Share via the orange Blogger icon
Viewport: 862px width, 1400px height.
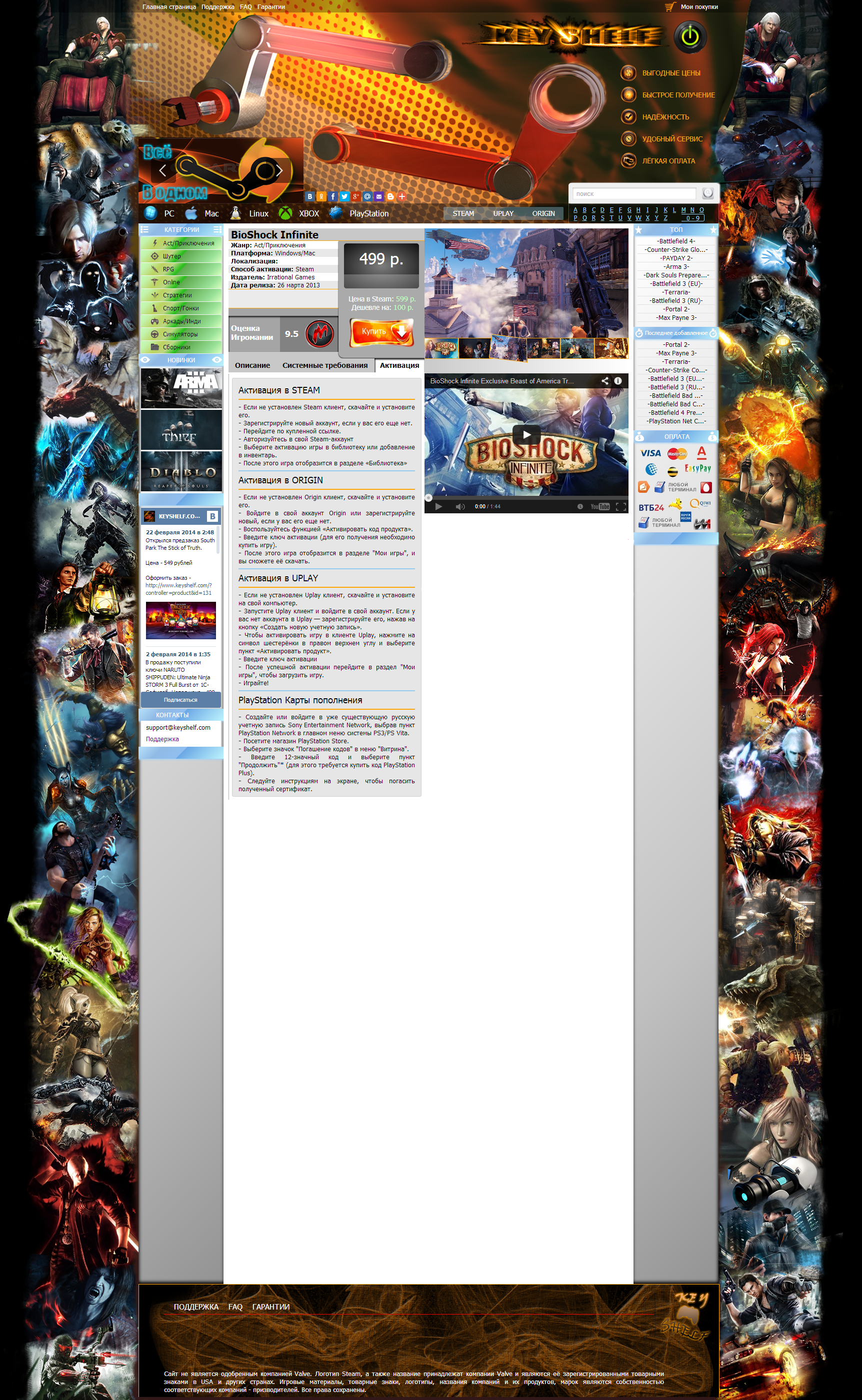[x=390, y=196]
